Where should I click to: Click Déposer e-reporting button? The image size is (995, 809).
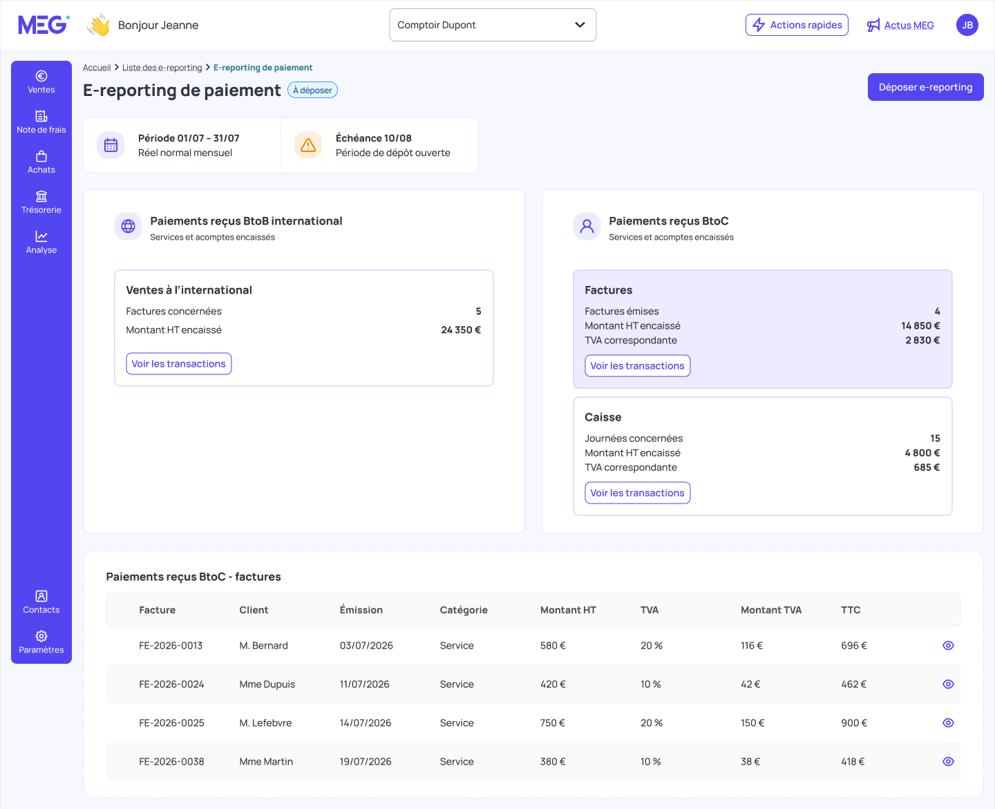925,87
